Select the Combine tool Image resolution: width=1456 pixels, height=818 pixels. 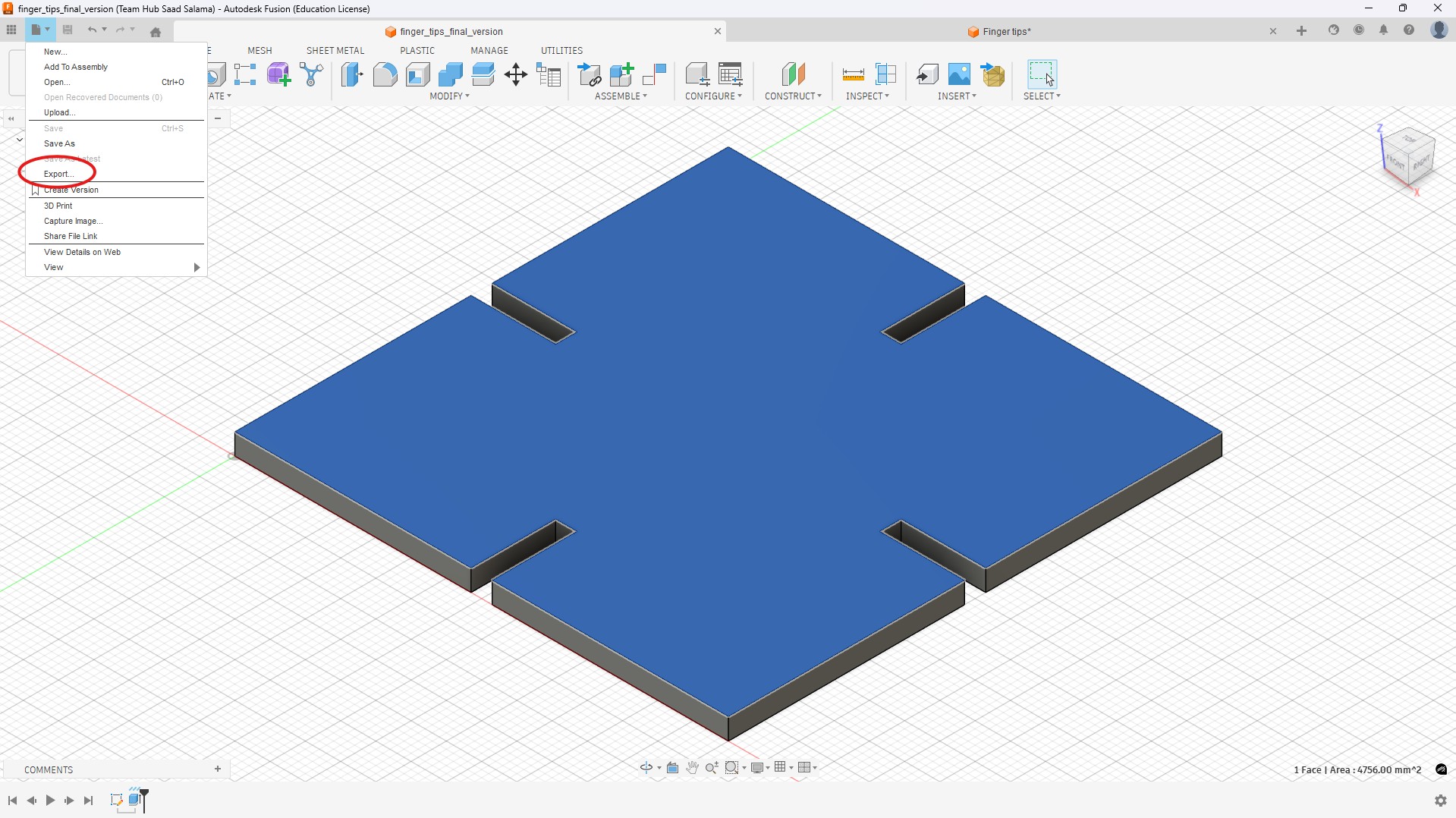tap(450, 74)
